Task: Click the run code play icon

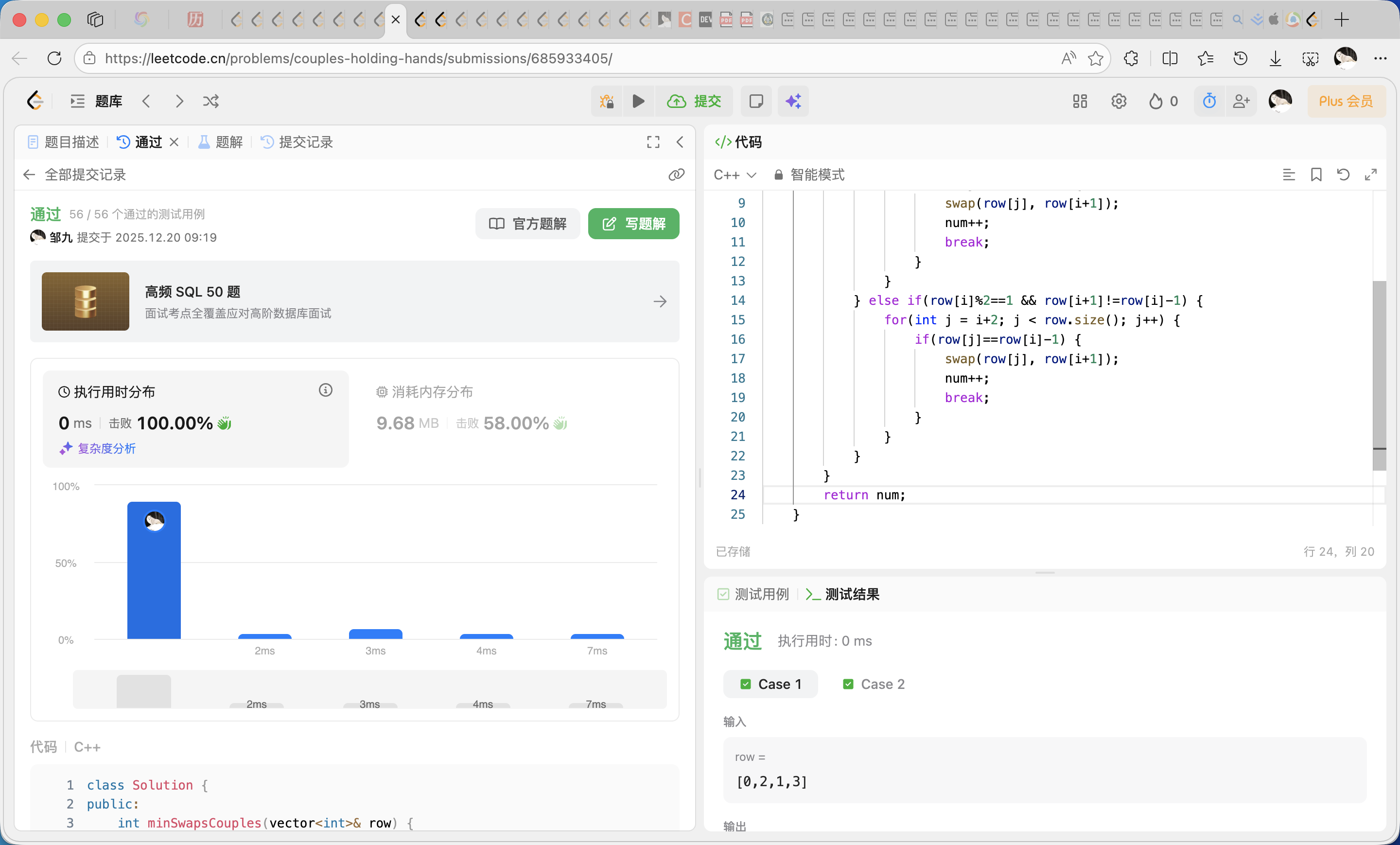Action: click(x=638, y=101)
